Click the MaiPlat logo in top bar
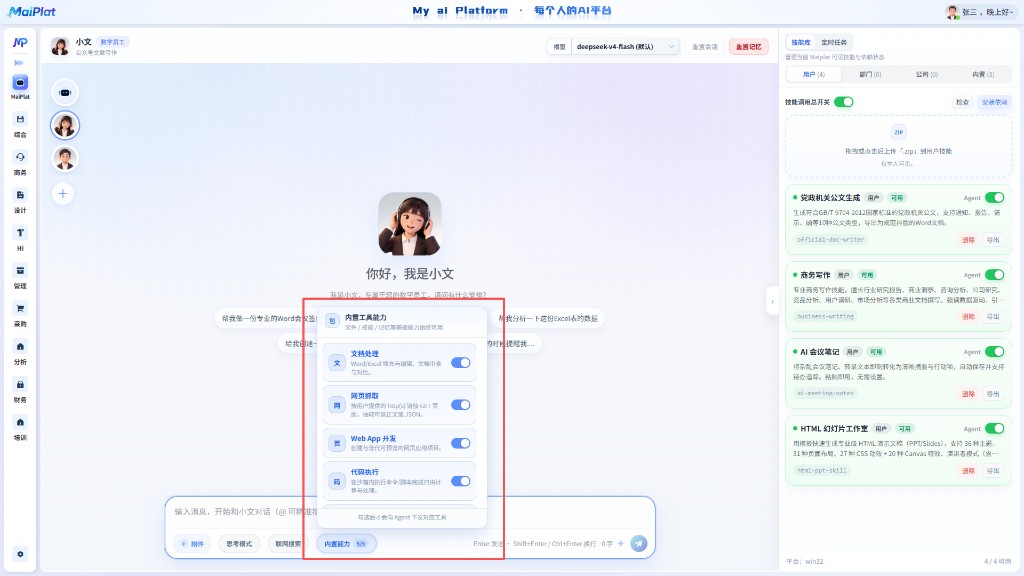The height and width of the screenshot is (576, 1024). point(32,11)
